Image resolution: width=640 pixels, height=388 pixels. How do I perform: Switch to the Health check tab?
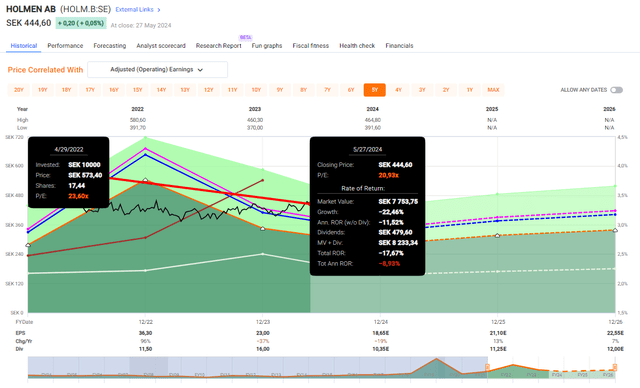tap(357, 46)
